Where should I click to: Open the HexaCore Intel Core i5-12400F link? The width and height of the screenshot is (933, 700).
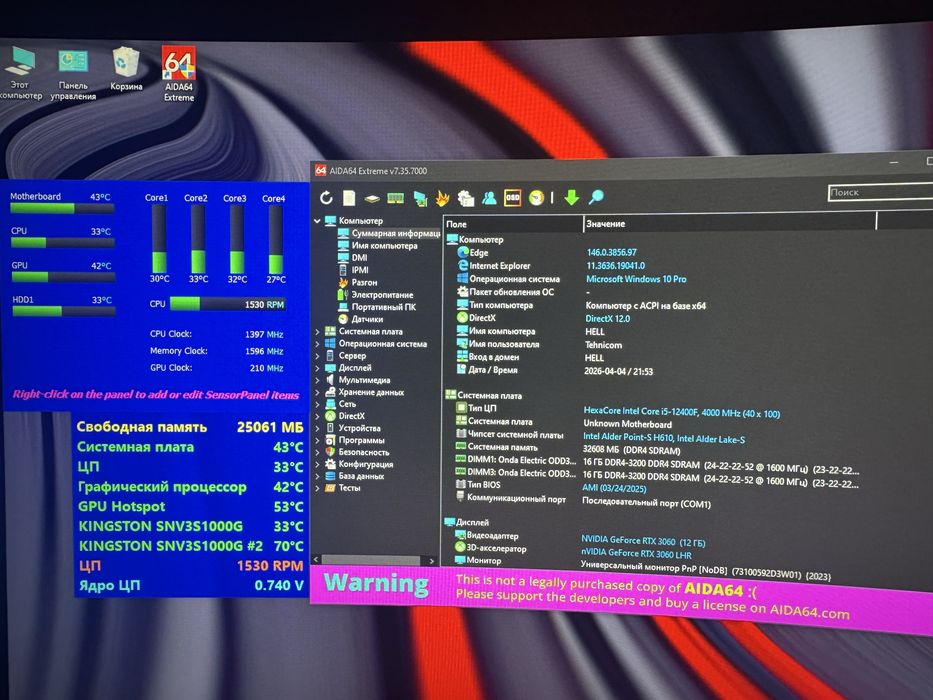(682, 412)
